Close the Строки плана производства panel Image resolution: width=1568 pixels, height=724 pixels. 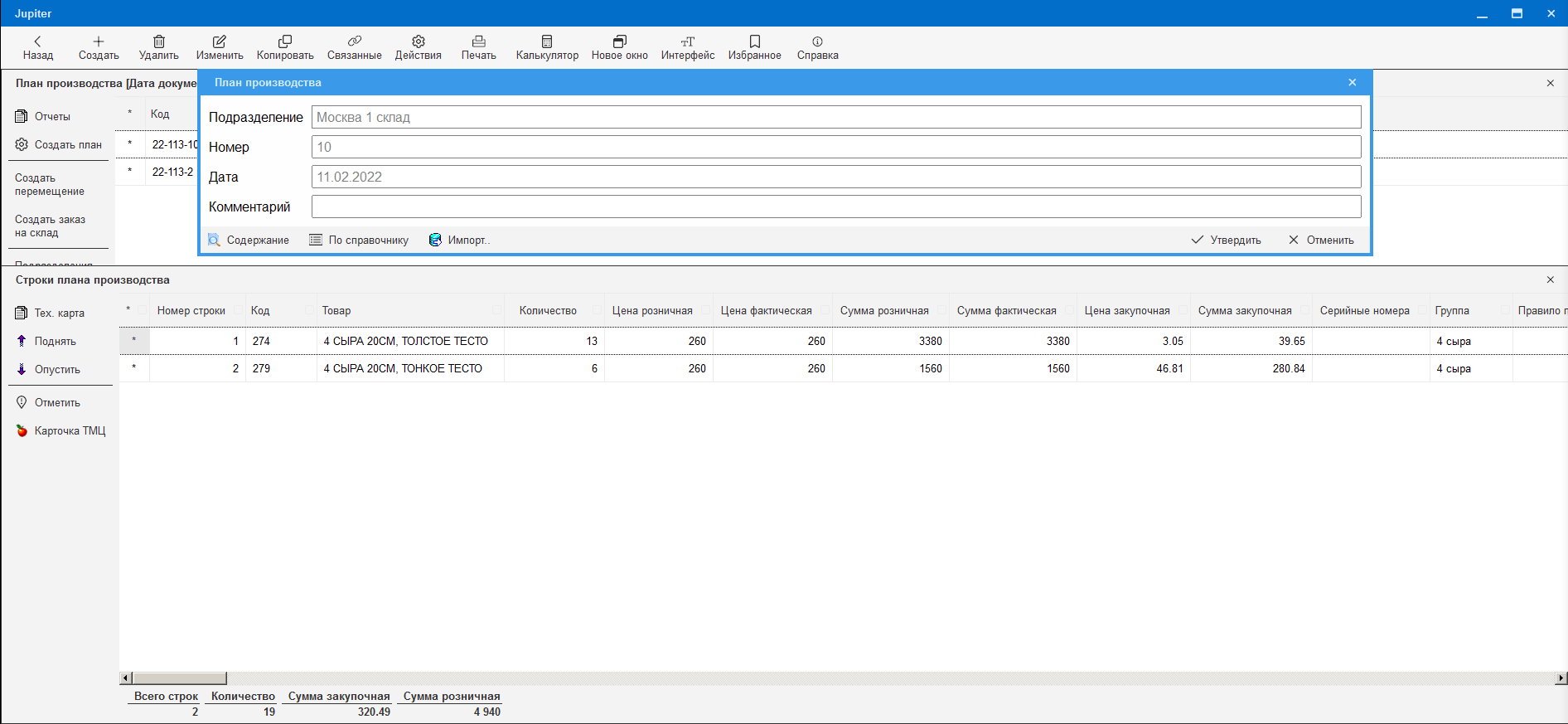[1551, 279]
